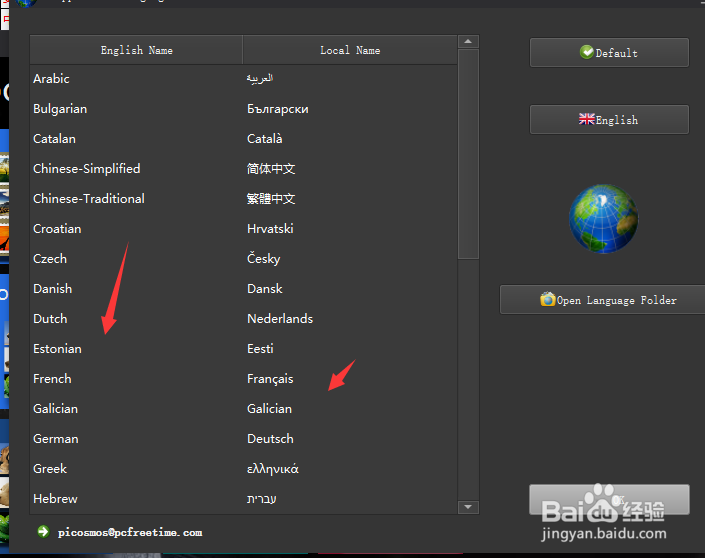The height and width of the screenshot is (558, 705).
Task: Click local name 简体中文
Action: coord(271,169)
